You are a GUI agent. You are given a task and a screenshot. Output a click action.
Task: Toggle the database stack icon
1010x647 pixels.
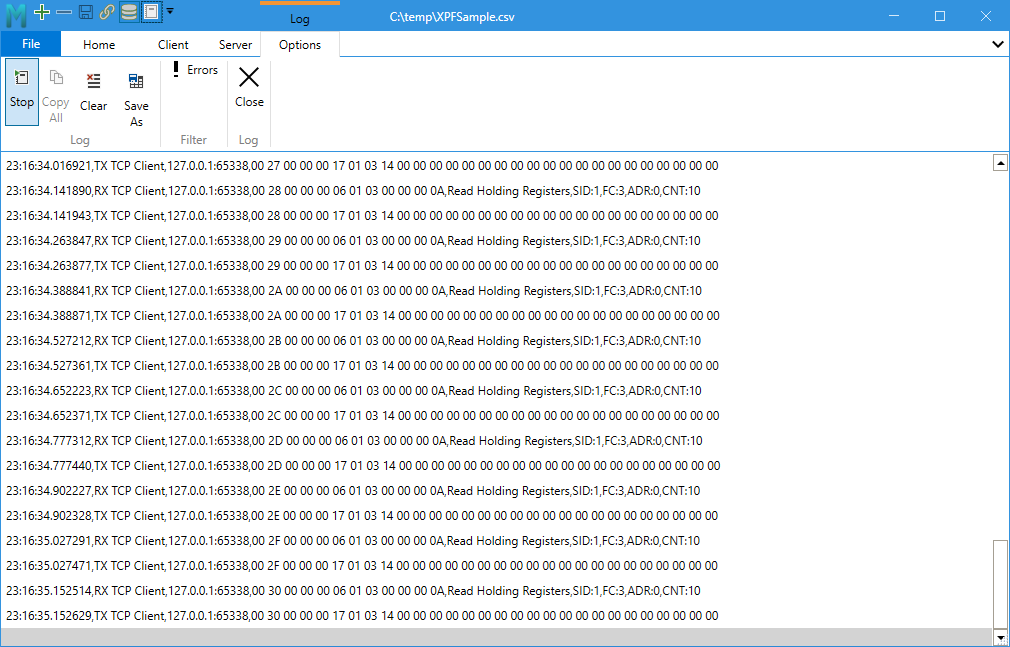(x=129, y=12)
